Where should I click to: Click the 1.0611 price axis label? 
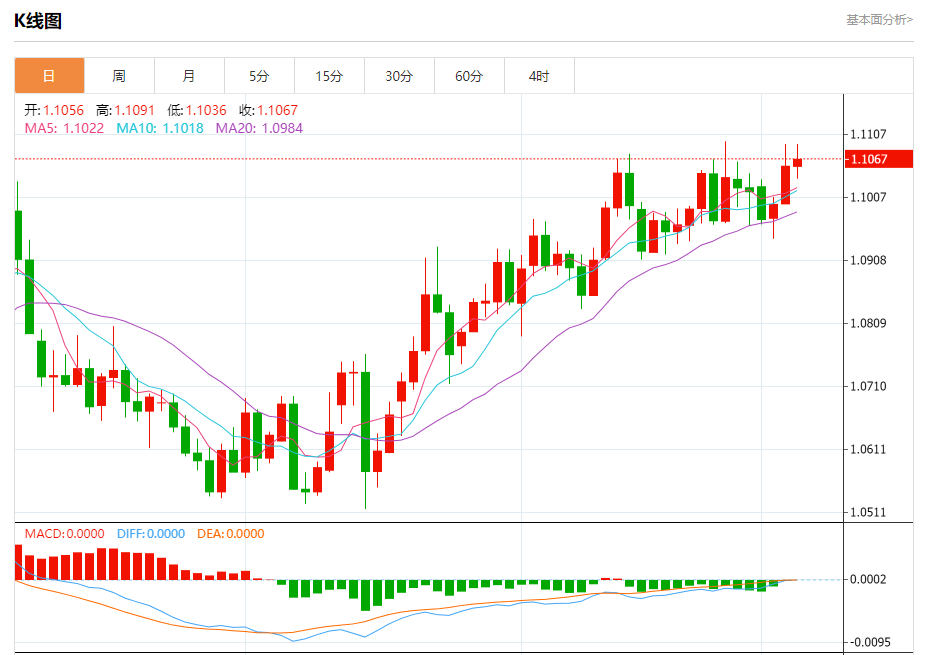(868, 449)
